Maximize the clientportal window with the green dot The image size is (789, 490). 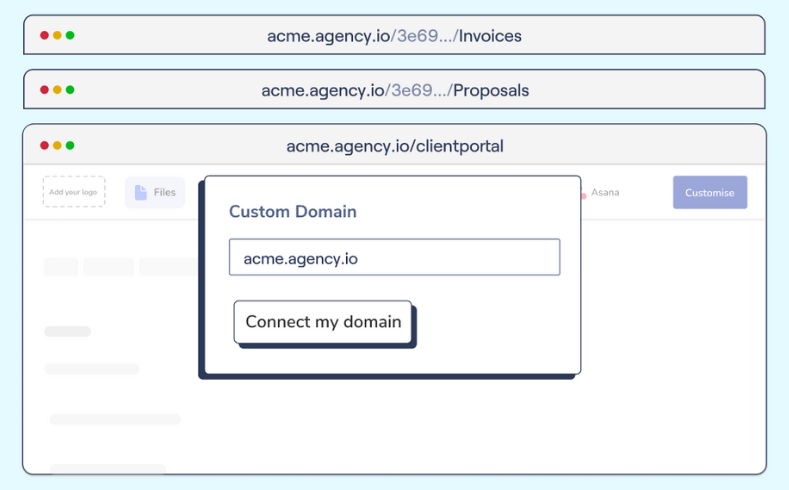coord(70,145)
